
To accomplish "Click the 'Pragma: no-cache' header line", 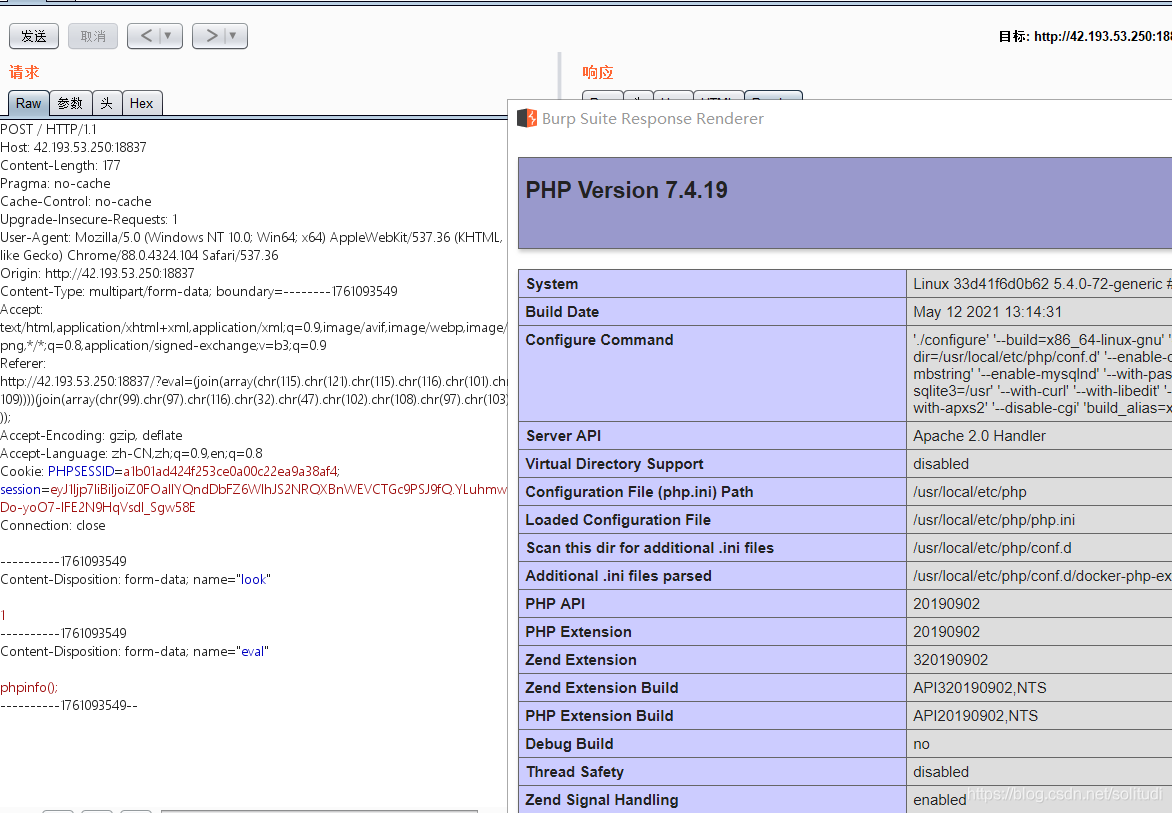I will pos(55,183).
